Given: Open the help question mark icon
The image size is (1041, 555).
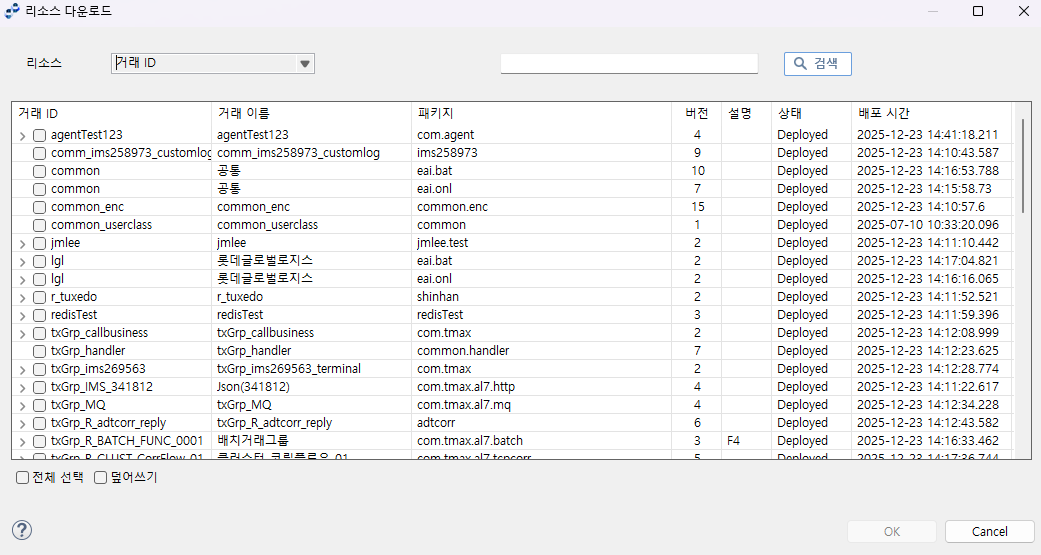Looking at the screenshot, I should coord(22,530).
